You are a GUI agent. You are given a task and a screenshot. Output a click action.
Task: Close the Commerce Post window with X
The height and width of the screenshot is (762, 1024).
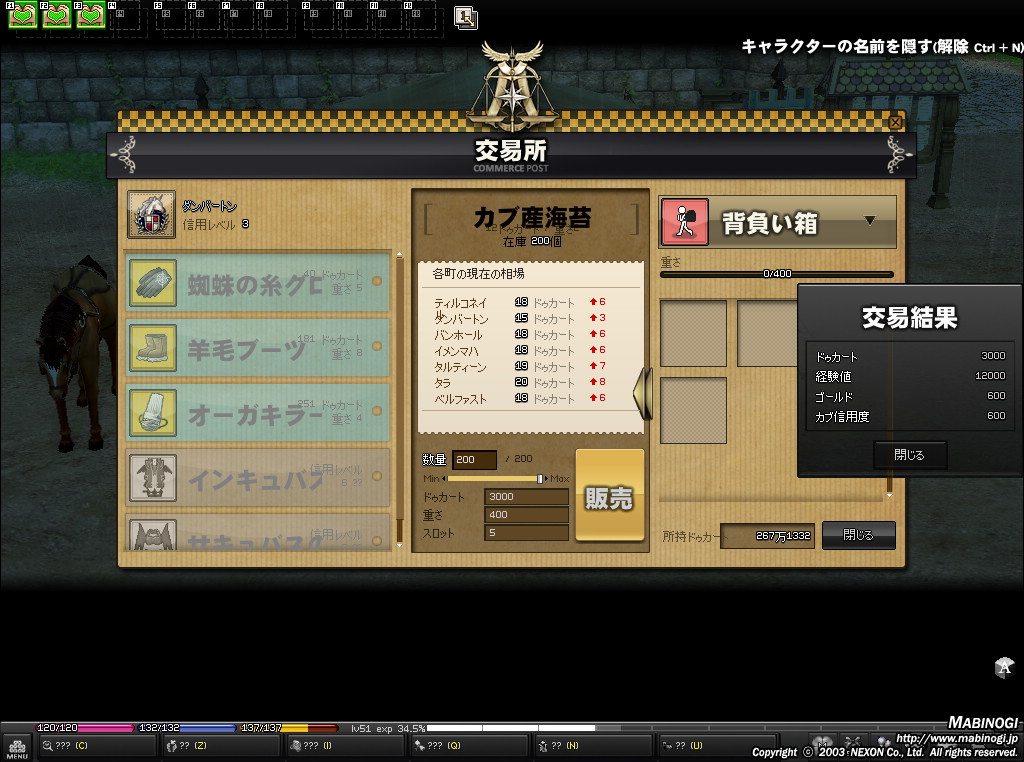[x=895, y=122]
